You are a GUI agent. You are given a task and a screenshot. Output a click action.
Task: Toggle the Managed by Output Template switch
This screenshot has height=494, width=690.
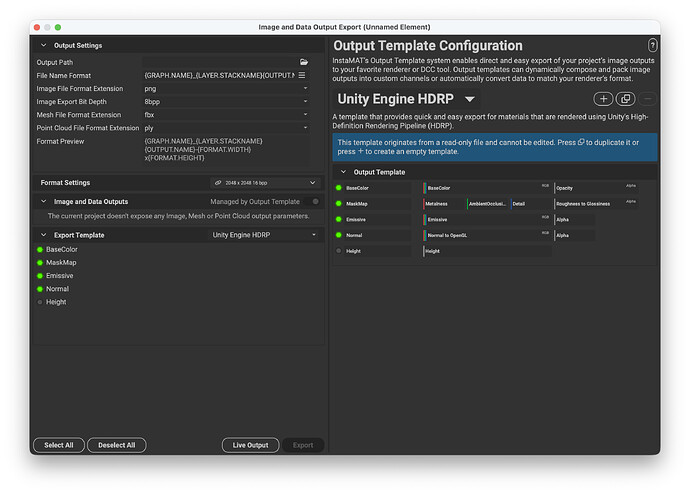(315, 201)
